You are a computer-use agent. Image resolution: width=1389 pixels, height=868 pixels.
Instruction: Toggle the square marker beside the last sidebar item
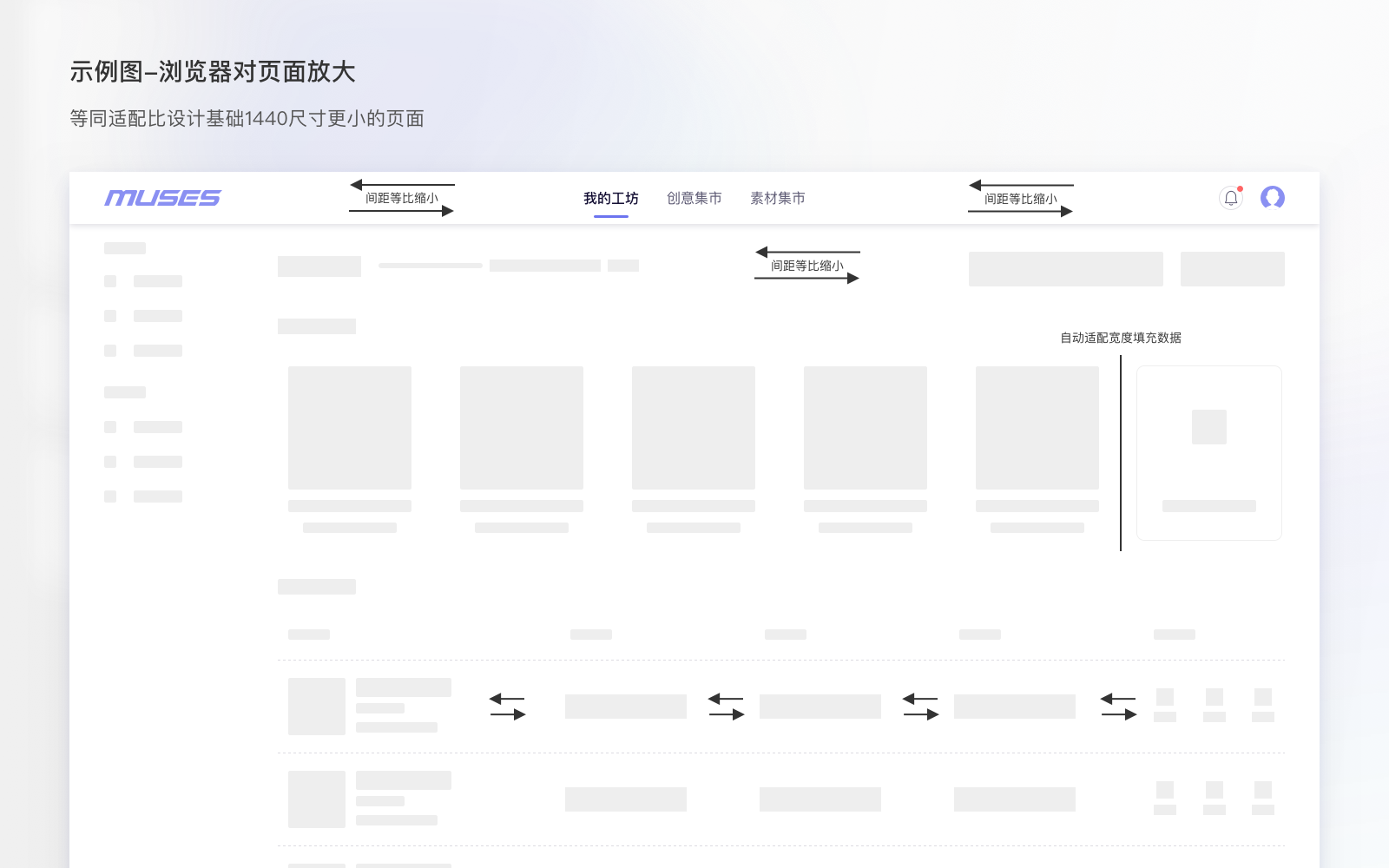[x=110, y=496]
